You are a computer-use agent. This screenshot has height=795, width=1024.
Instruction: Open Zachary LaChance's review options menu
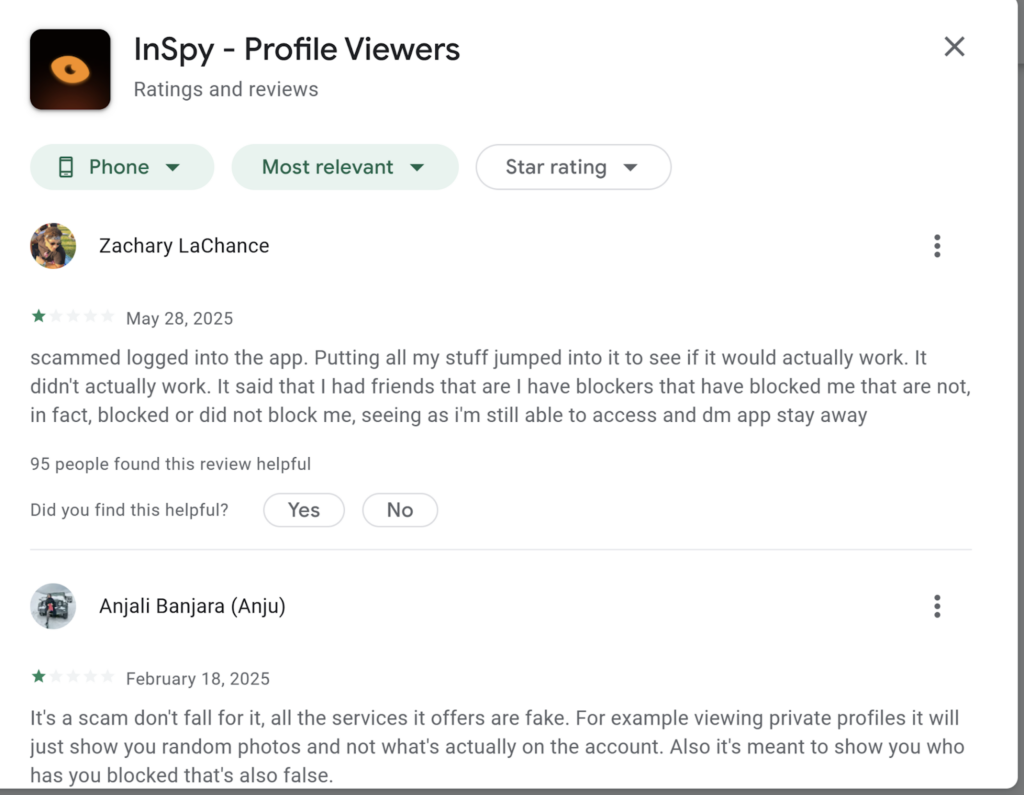click(x=937, y=245)
